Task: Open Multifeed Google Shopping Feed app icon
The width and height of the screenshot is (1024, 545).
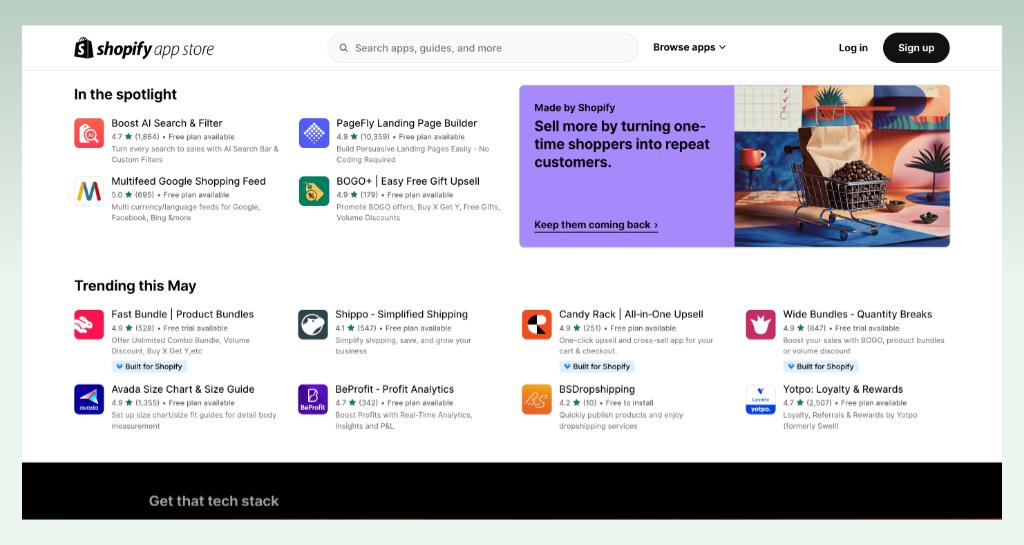Action: coord(89,191)
